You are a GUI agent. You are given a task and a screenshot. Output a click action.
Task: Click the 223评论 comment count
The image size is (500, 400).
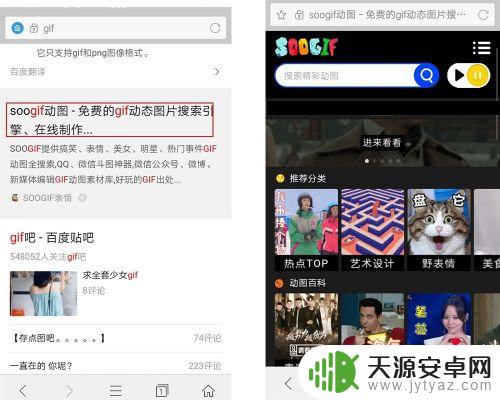point(205,366)
